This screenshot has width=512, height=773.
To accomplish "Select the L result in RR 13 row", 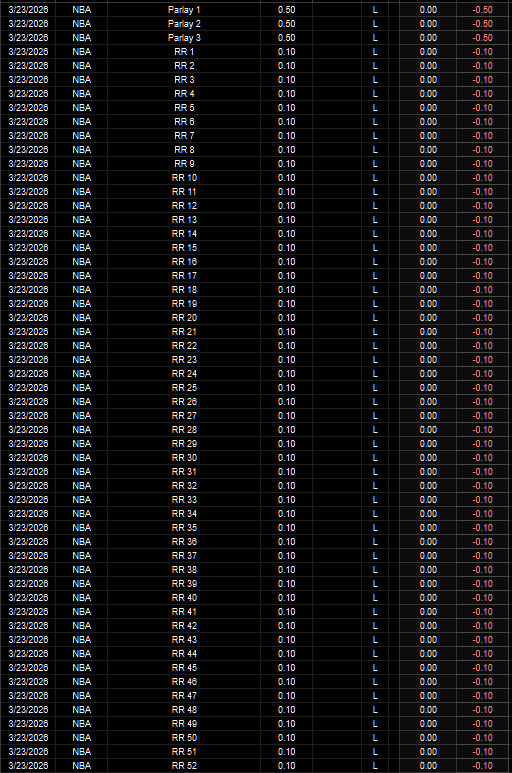I will [375, 219].
